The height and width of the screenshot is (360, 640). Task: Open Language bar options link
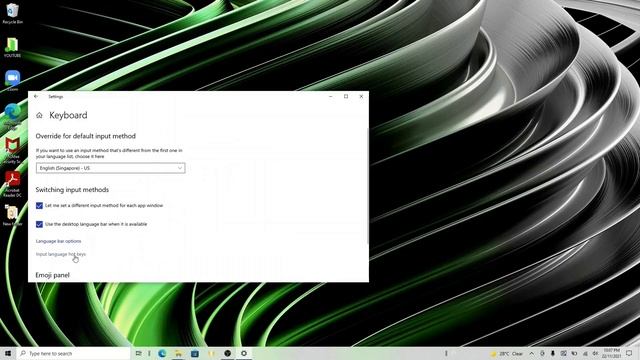[x=58, y=241]
